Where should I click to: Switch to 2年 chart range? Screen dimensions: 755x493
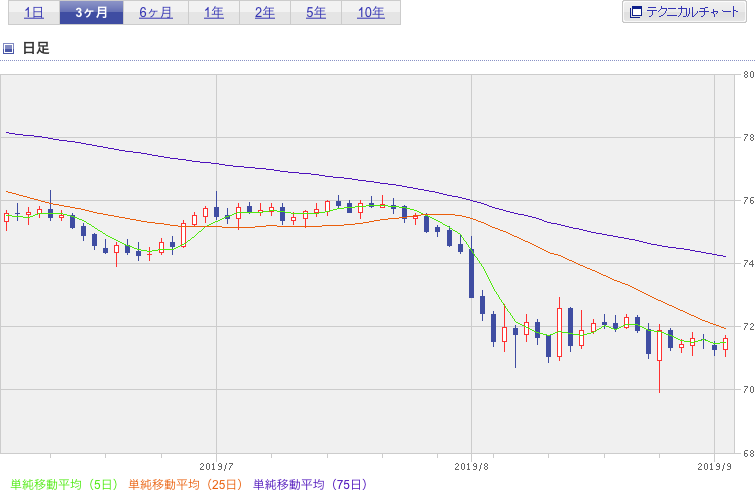pyautogui.click(x=265, y=13)
